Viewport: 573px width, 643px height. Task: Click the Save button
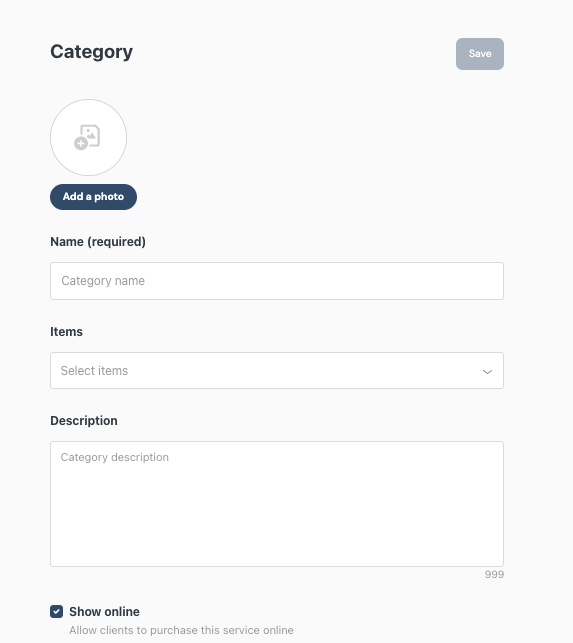point(479,54)
